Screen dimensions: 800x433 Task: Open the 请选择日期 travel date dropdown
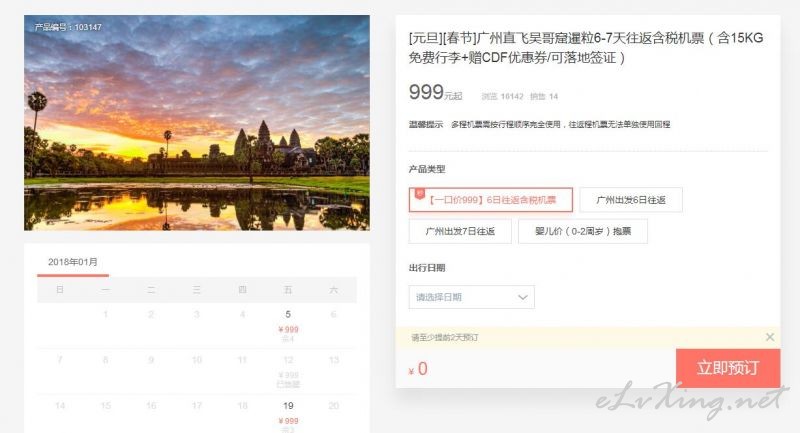[x=471, y=297]
